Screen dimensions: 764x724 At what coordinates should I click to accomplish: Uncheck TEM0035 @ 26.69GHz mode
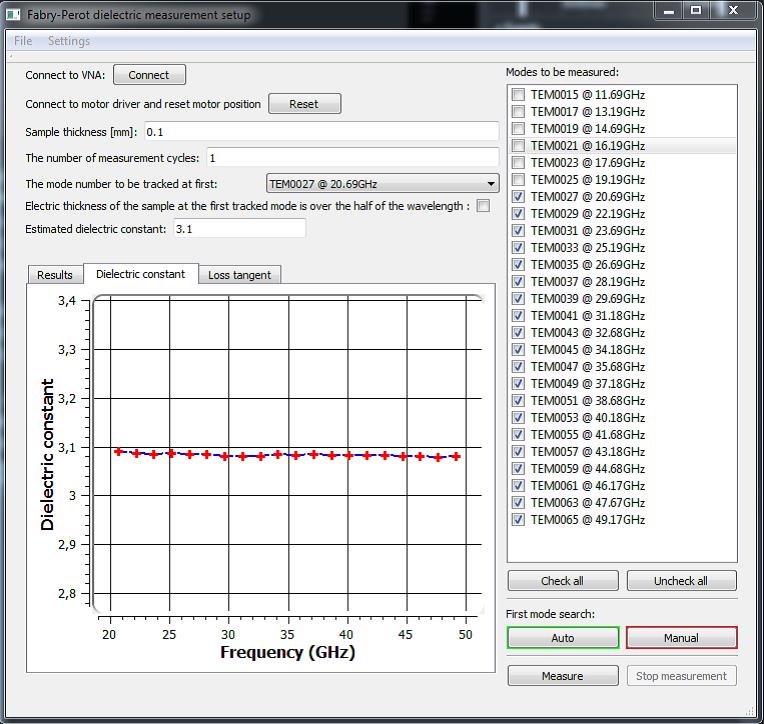[518, 265]
